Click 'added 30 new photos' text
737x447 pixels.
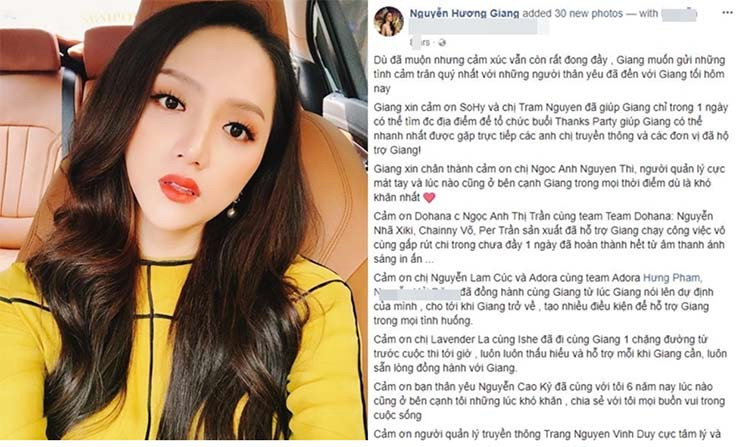pos(572,14)
